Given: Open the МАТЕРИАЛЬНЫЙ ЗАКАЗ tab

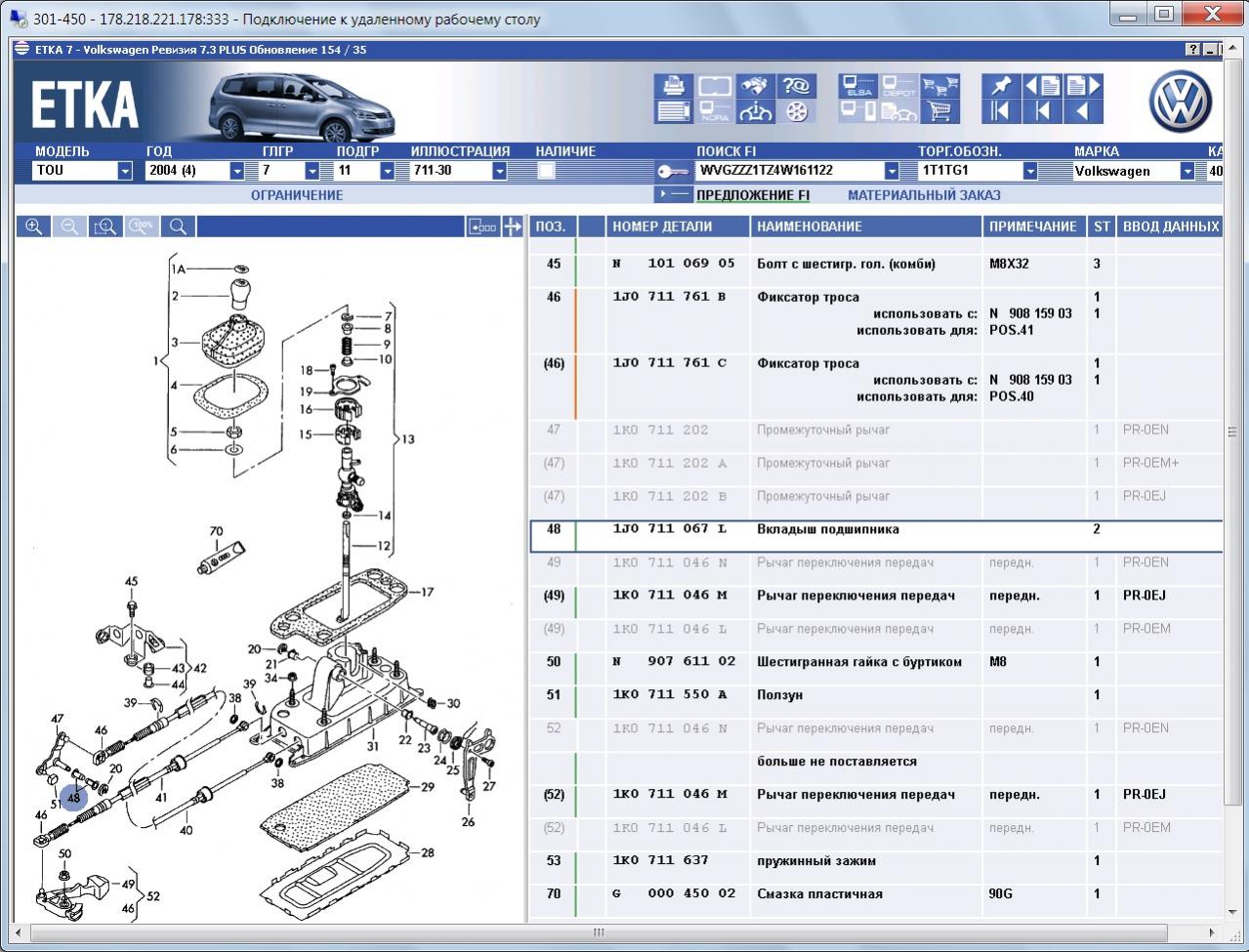Looking at the screenshot, I should tap(924, 195).
